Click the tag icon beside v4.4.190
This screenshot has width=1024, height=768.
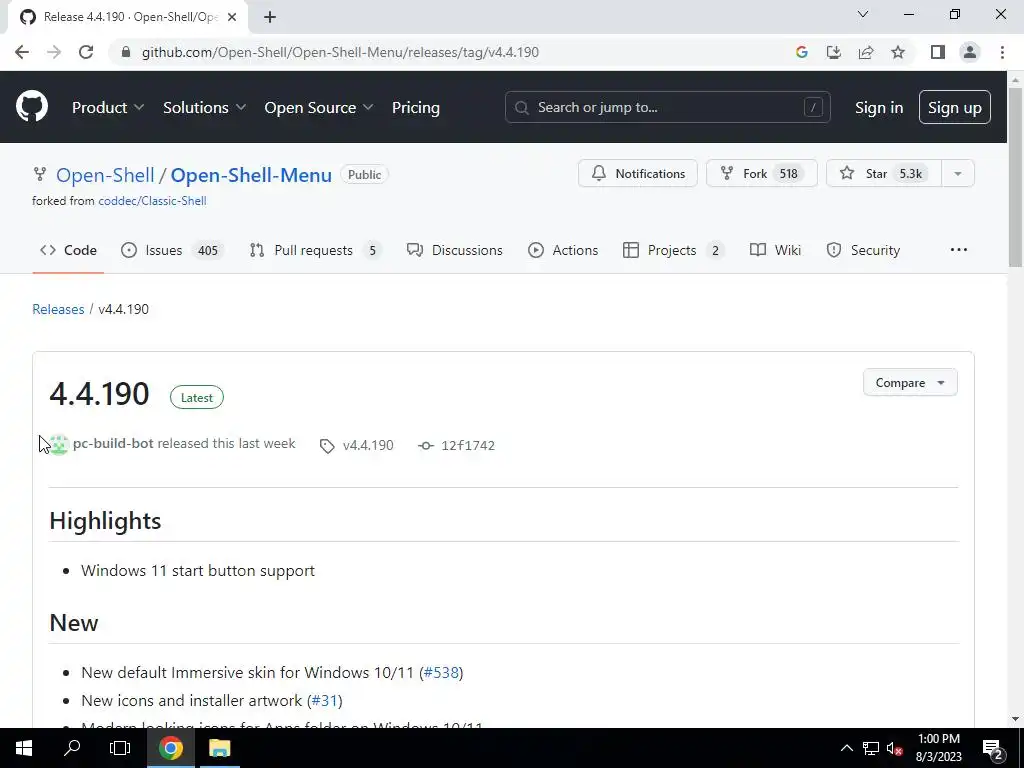tap(327, 446)
